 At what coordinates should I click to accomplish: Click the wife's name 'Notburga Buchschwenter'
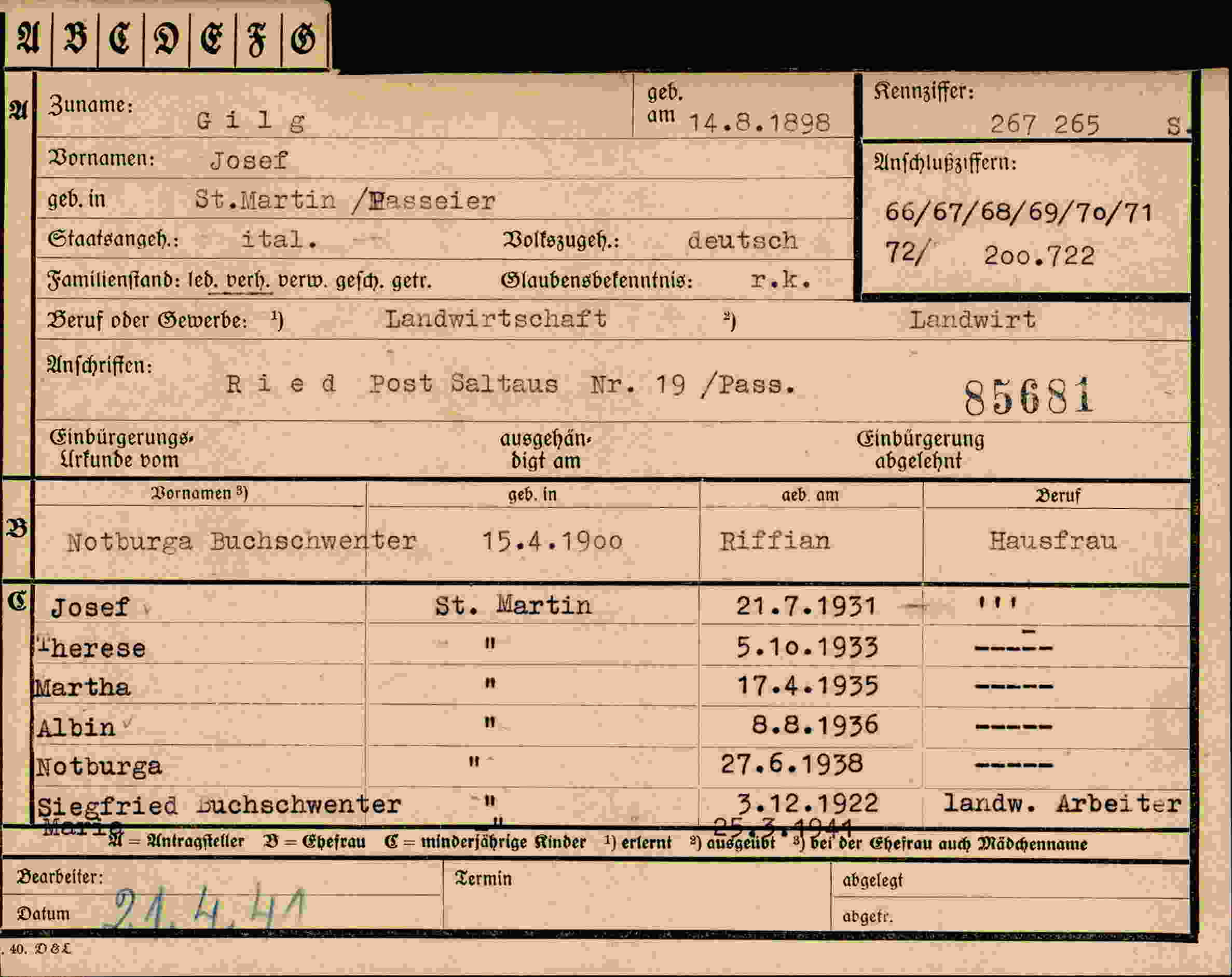click(x=241, y=541)
